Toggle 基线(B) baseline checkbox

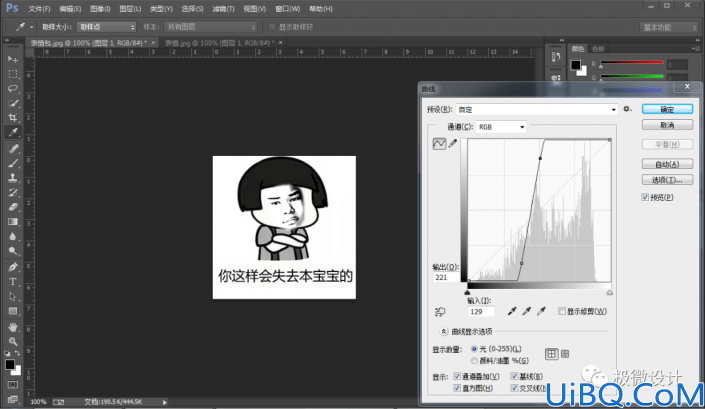[514, 376]
